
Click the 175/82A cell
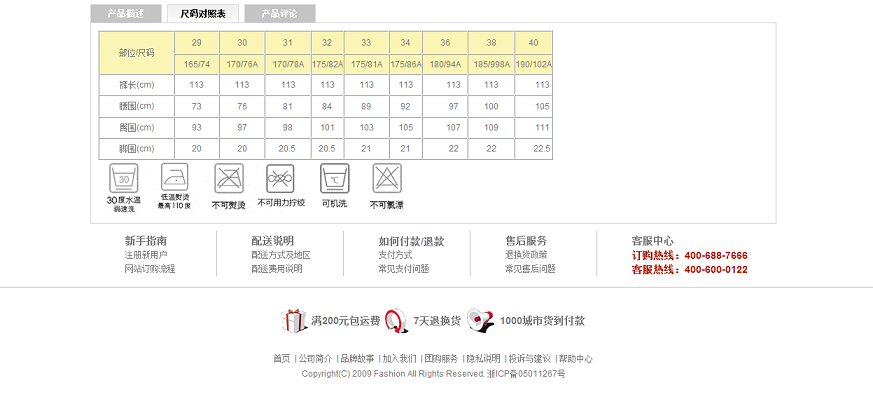(327, 65)
